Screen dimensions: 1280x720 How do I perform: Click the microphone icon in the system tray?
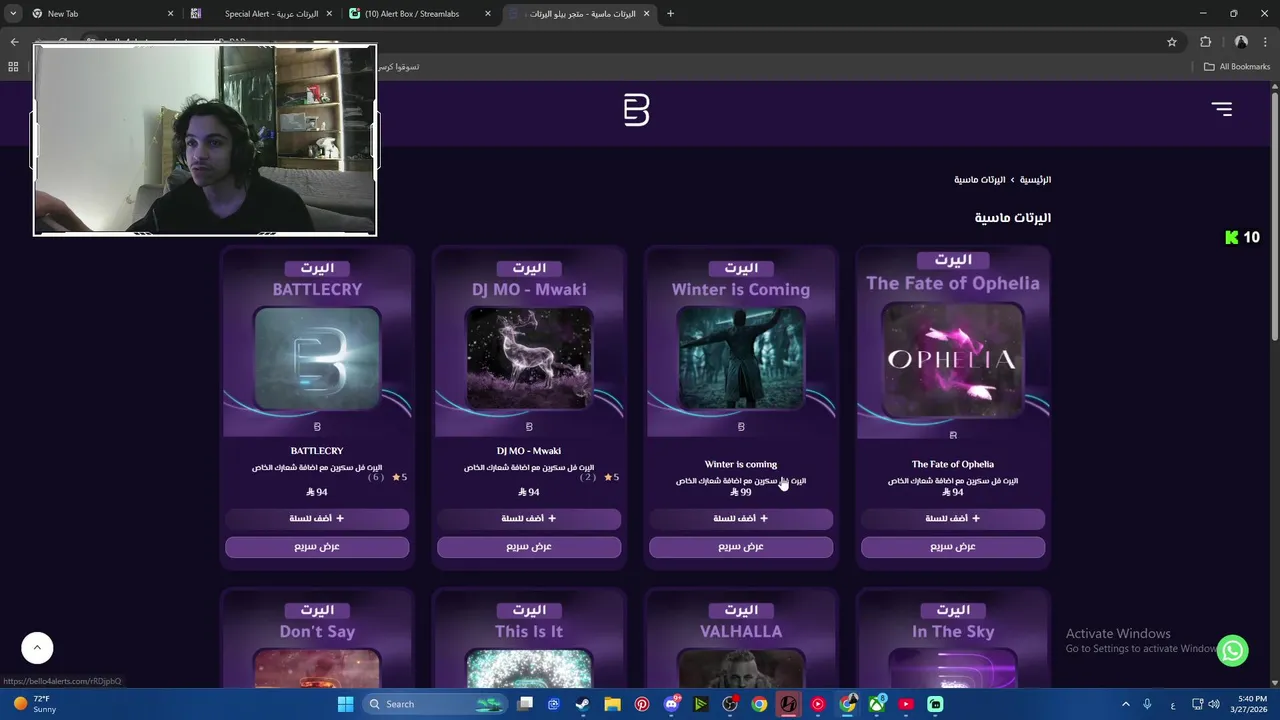[1147, 704]
